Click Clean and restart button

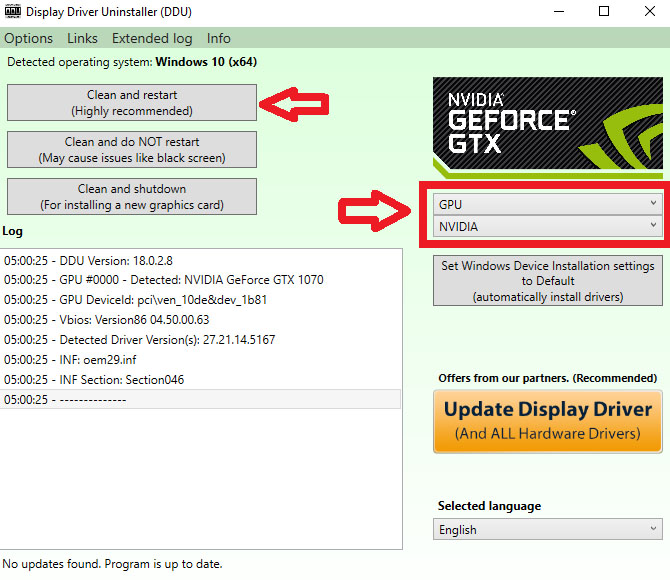point(132,103)
